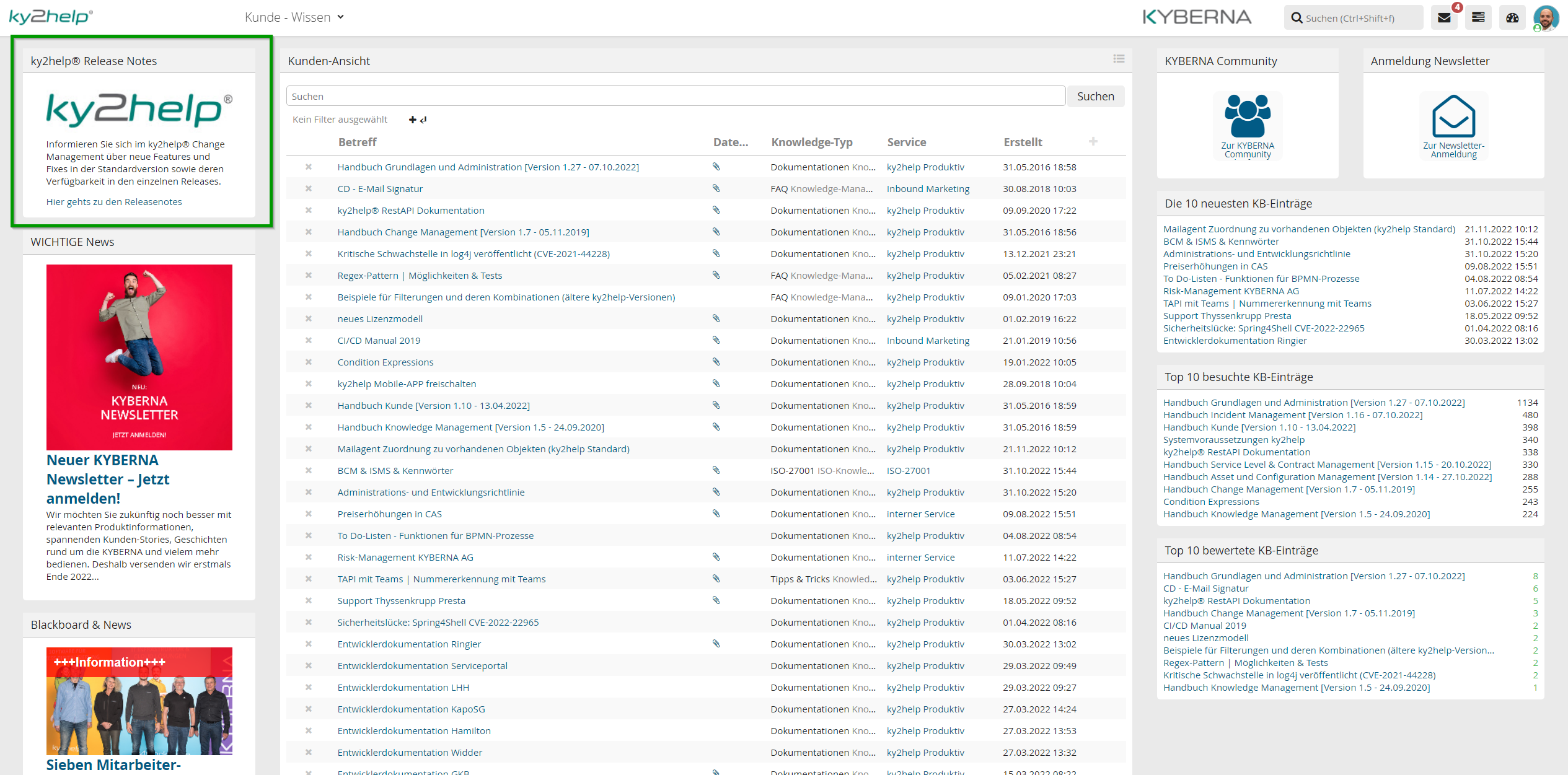Open the Zur Newsletter-Anmeldung envelope icon
The width and height of the screenshot is (1568, 775).
tap(1453, 116)
